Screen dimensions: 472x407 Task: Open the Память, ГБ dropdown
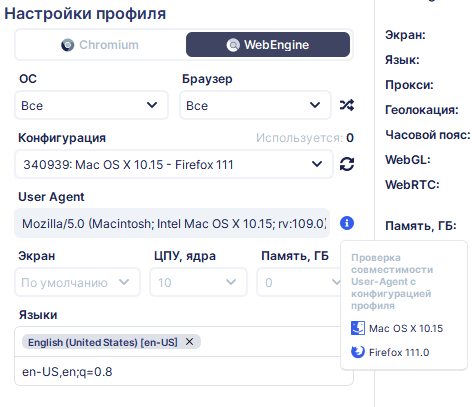(299, 282)
